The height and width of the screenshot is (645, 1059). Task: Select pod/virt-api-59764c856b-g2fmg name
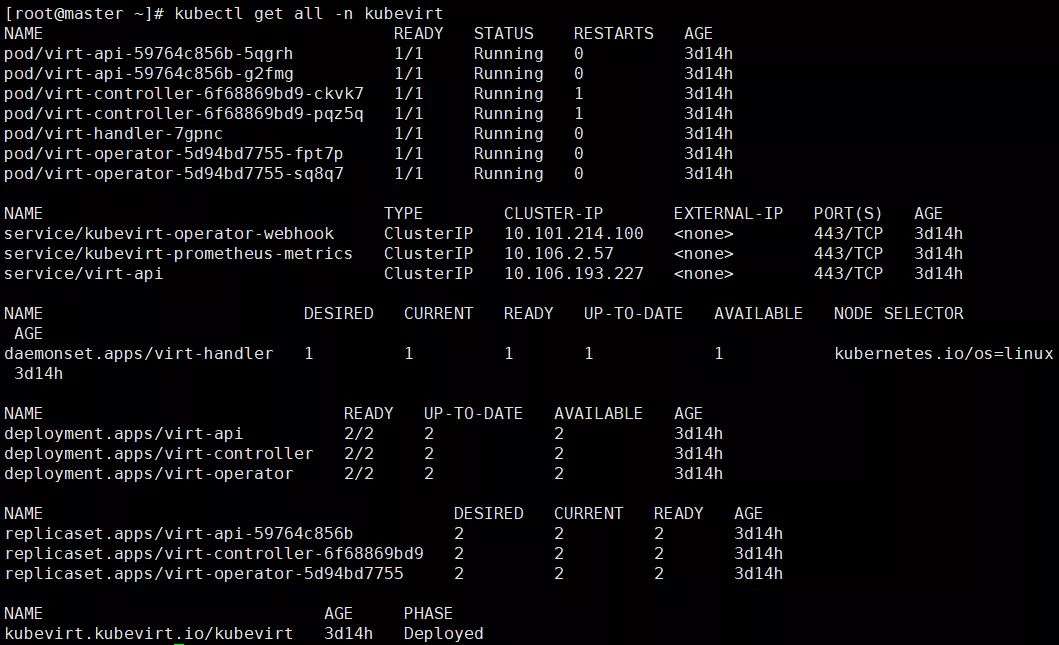coord(149,74)
